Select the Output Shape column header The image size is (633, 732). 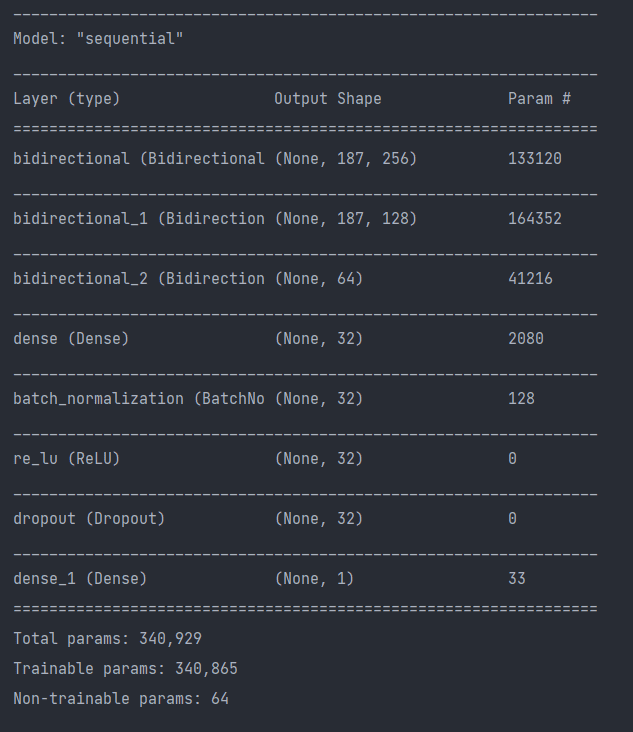point(328,99)
